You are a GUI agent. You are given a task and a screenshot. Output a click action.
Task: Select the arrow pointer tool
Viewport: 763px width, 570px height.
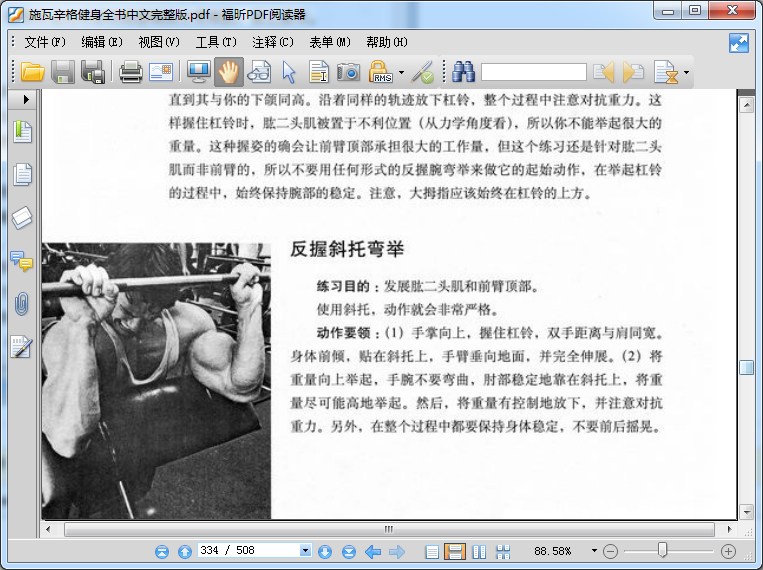tap(289, 72)
